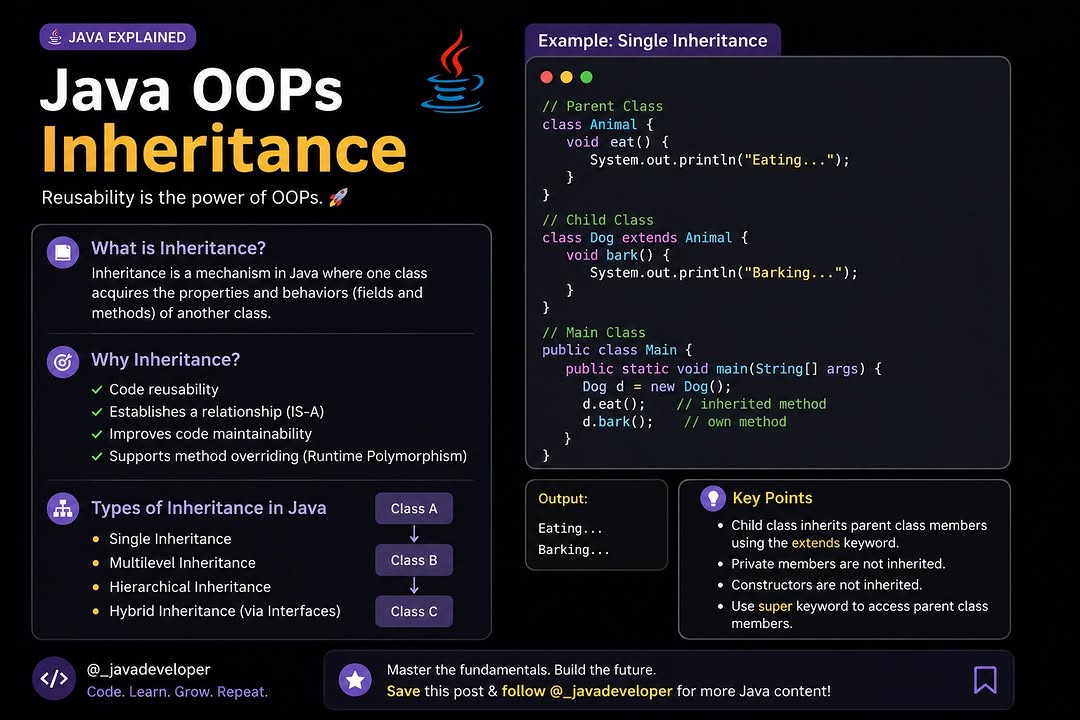Click the void bark() code line
Image resolution: width=1080 pixels, height=720 pixels.
[618, 255]
